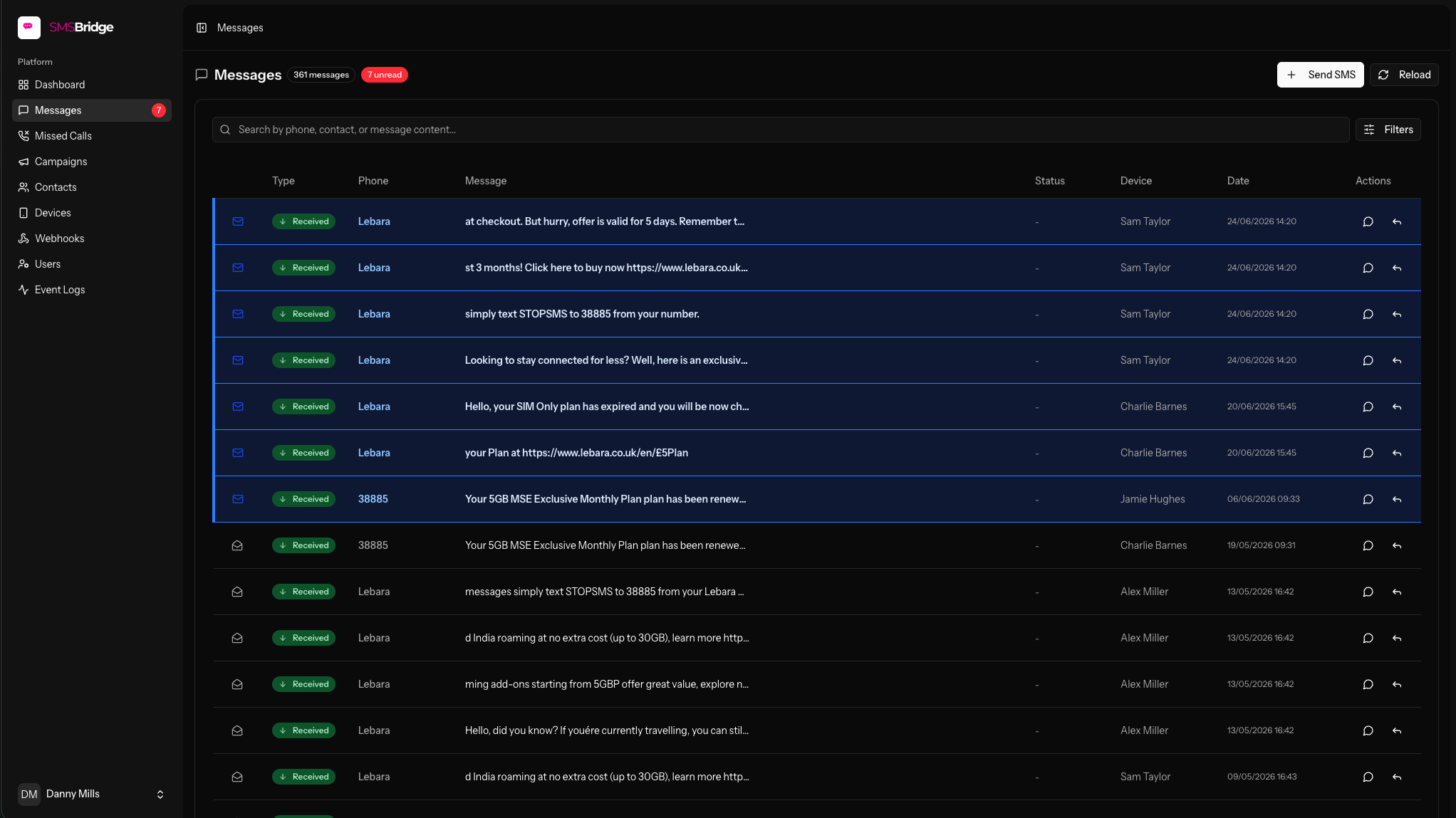This screenshot has height=818, width=1456.
Task: Open the Campaigns section
Action: click(x=92, y=162)
